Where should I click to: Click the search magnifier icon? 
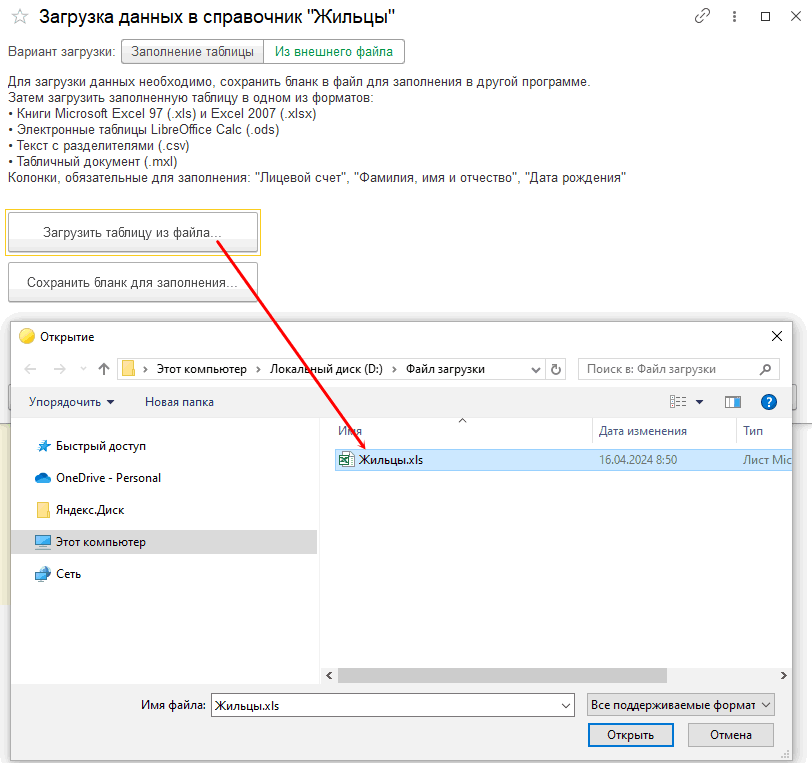click(x=765, y=369)
